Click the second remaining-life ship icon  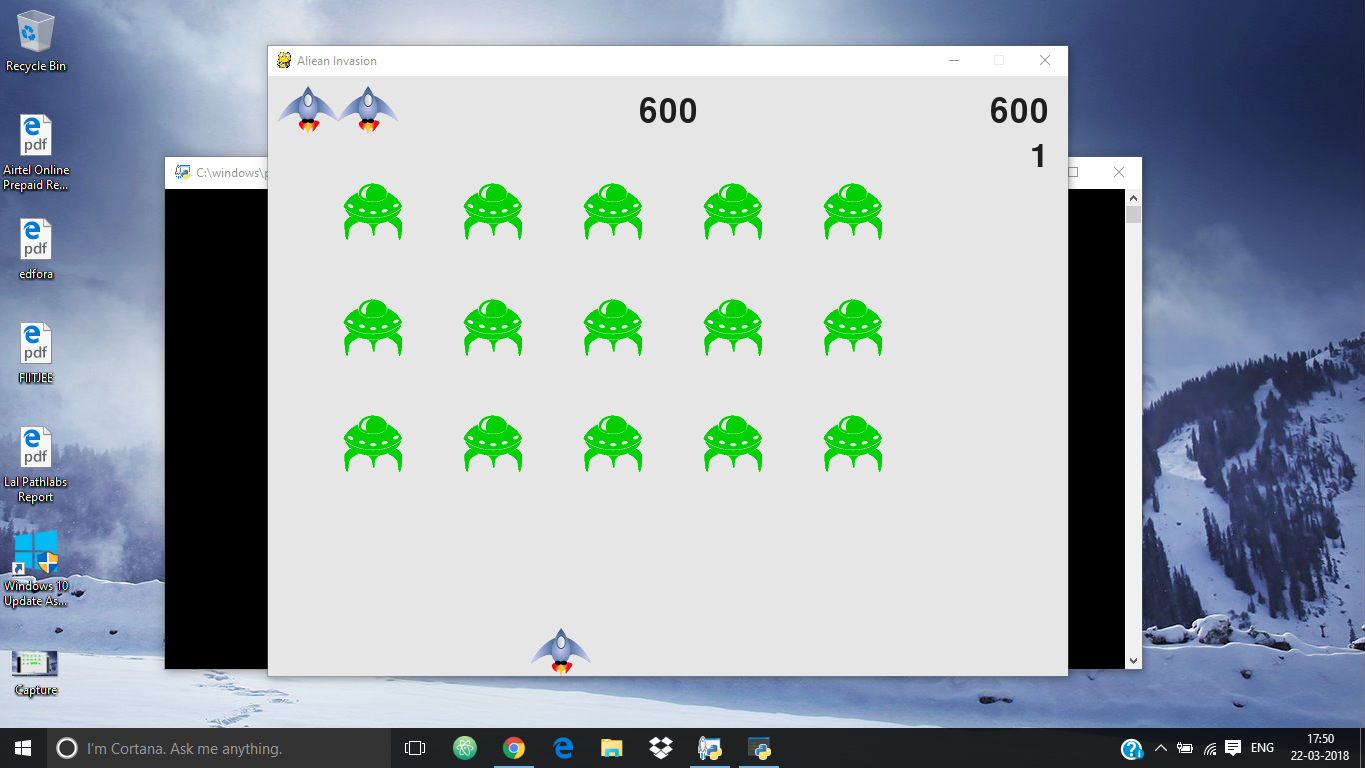(x=368, y=110)
